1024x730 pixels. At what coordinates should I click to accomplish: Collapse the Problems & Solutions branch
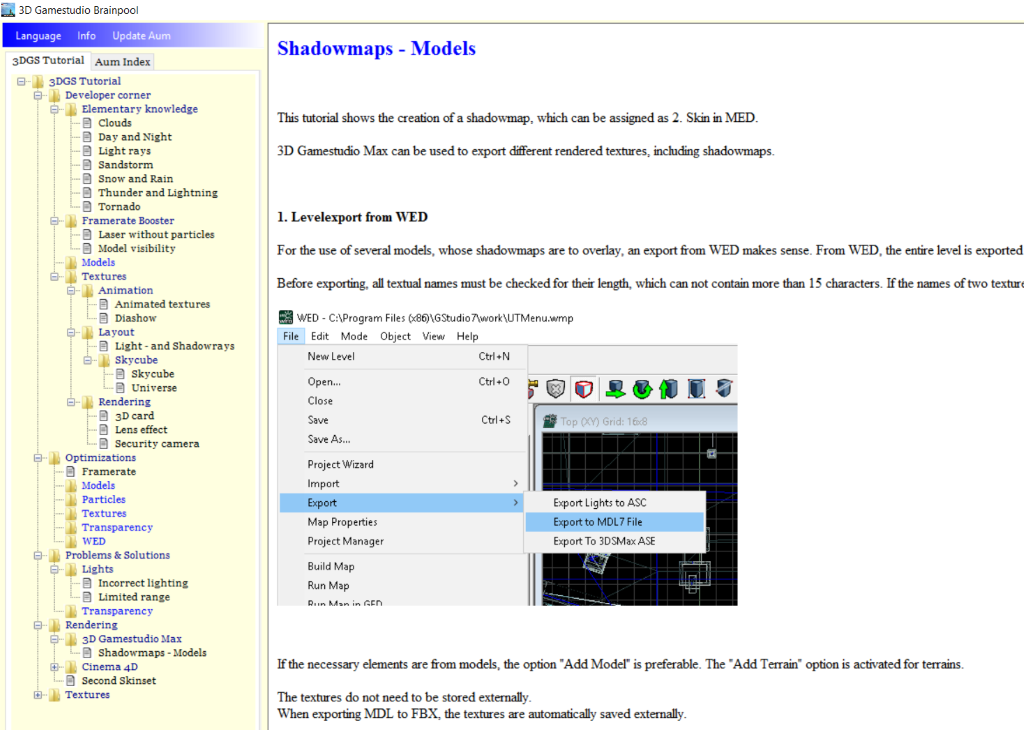point(38,556)
